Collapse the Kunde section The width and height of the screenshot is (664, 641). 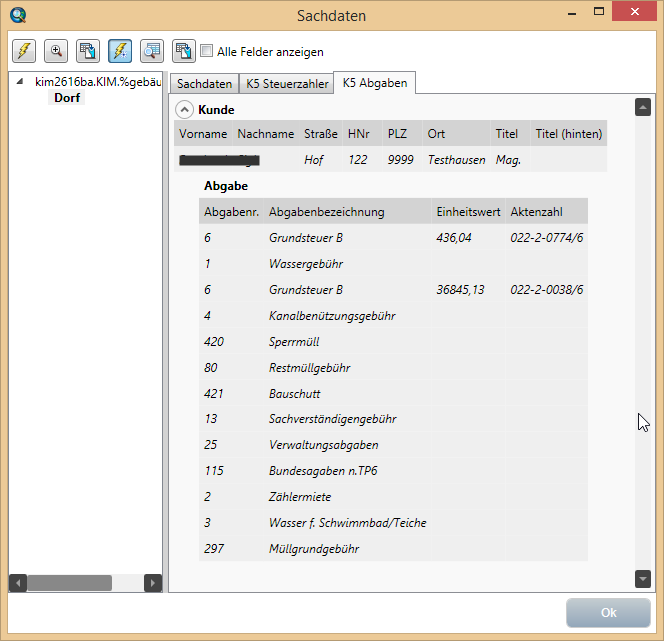coord(184,110)
